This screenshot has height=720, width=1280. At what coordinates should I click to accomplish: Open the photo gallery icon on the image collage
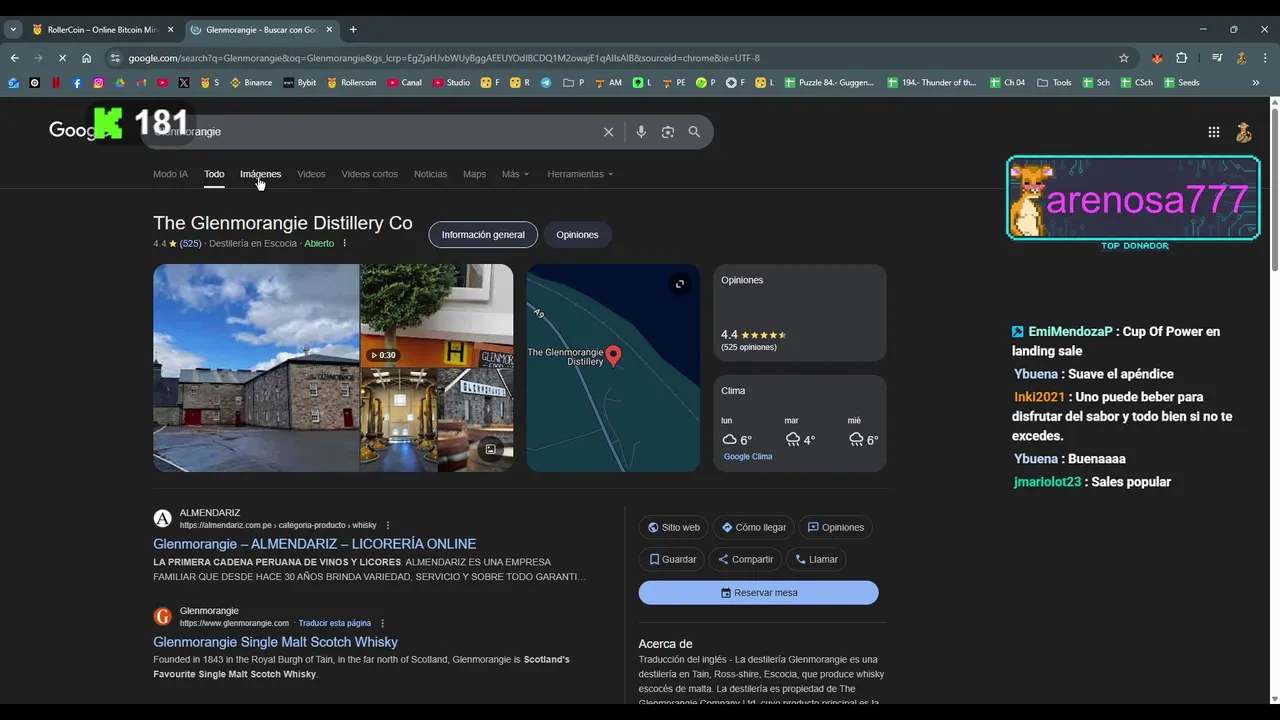click(x=490, y=449)
